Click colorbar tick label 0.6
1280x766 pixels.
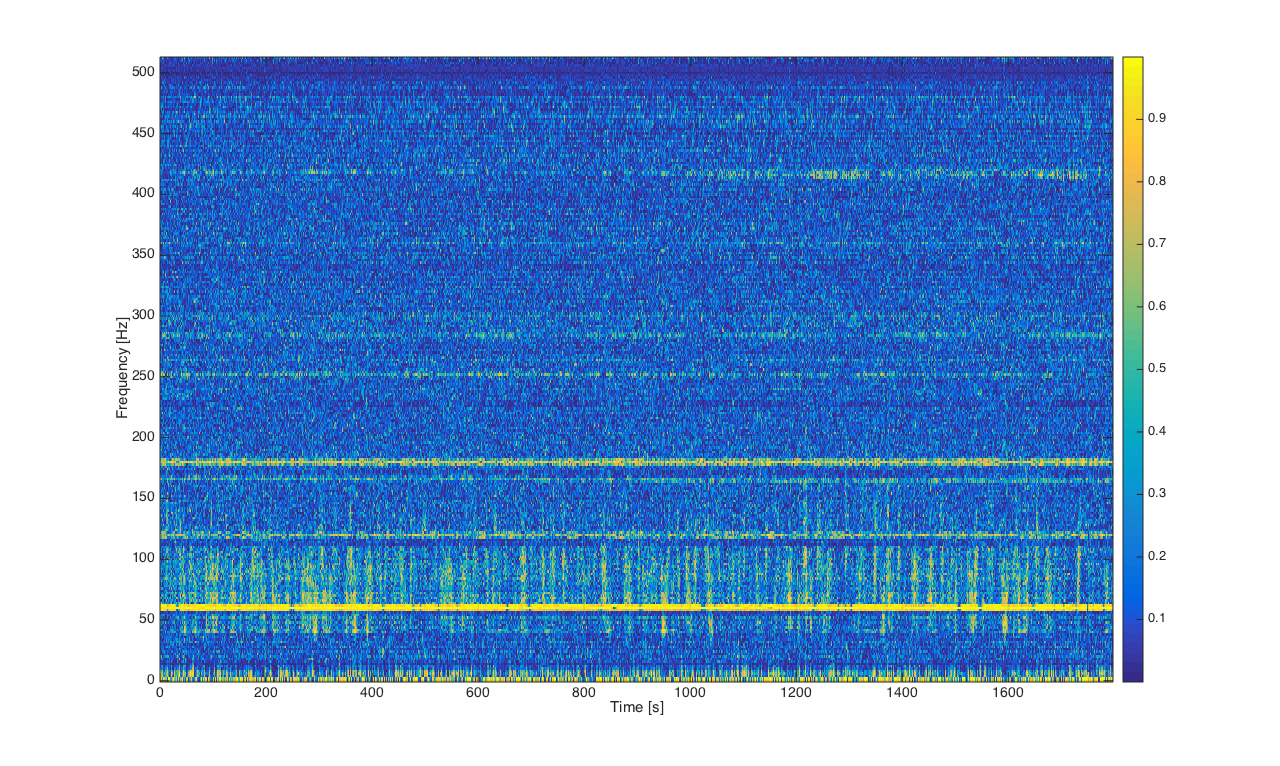pyautogui.click(x=1158, y=306)
